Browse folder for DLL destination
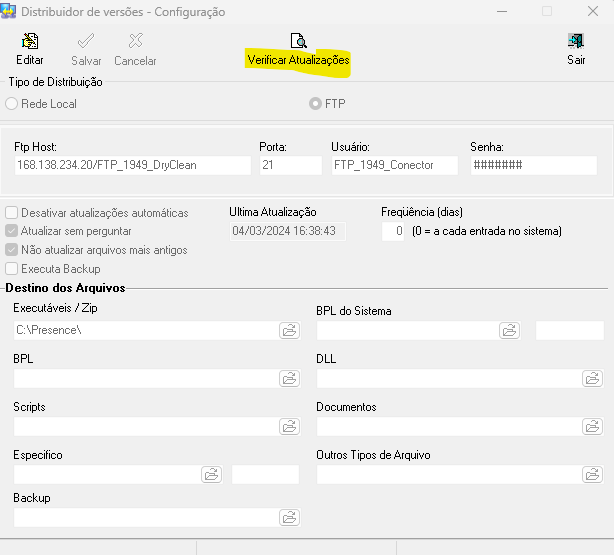The width and height of the screenshot is (614, 555). (x=592, y=378)
